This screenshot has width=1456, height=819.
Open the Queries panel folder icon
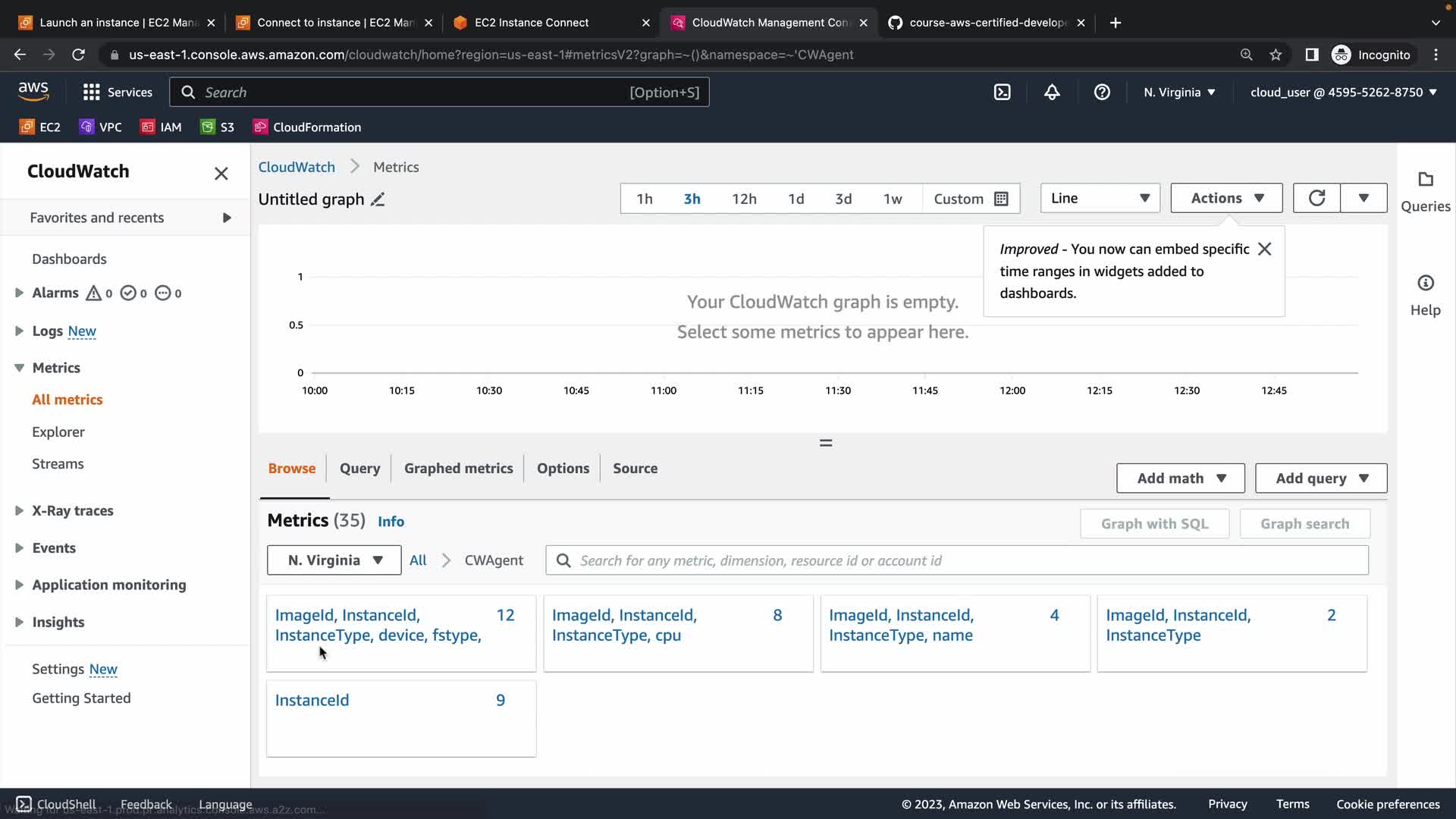1425,180
